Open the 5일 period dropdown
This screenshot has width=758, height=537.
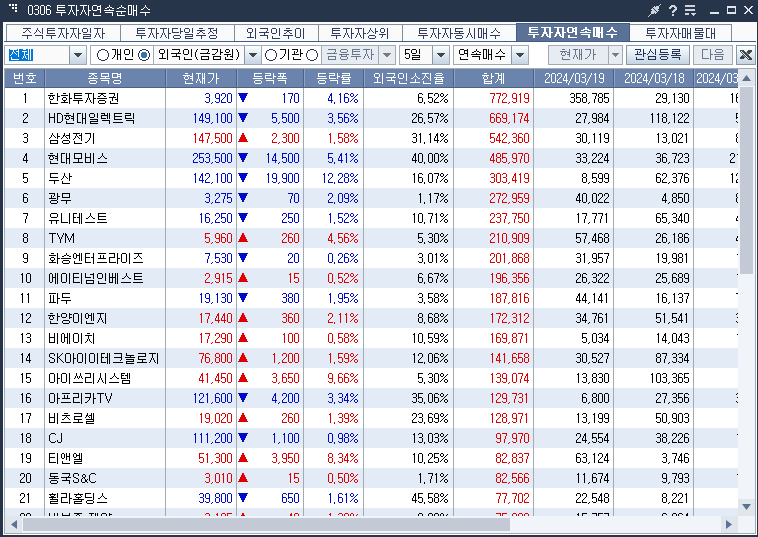[440, 55]
